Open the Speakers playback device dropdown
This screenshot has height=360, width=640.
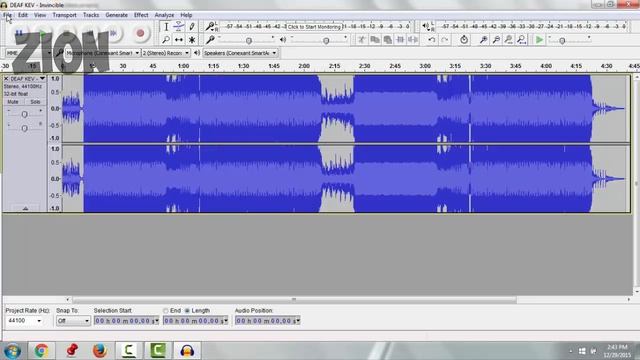tap(240, 53)
